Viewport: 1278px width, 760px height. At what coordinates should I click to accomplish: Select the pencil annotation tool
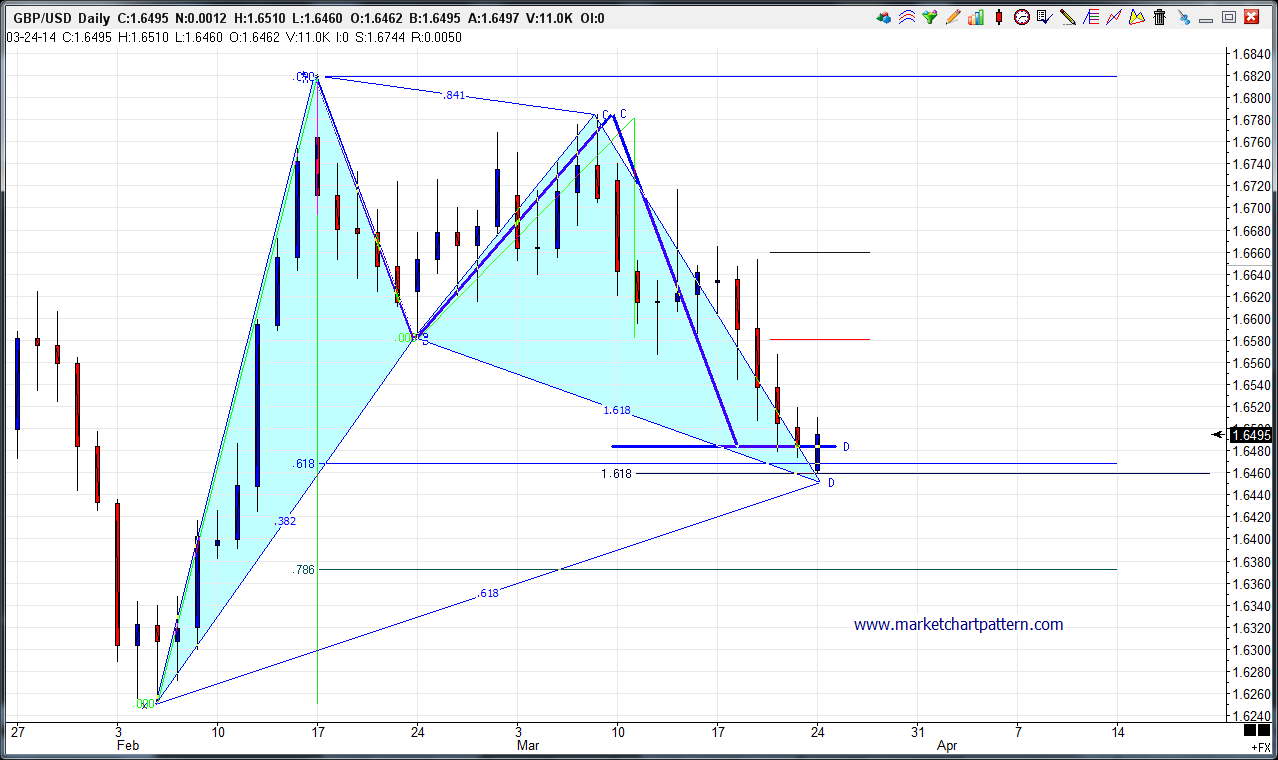click(x=951, y=18)
